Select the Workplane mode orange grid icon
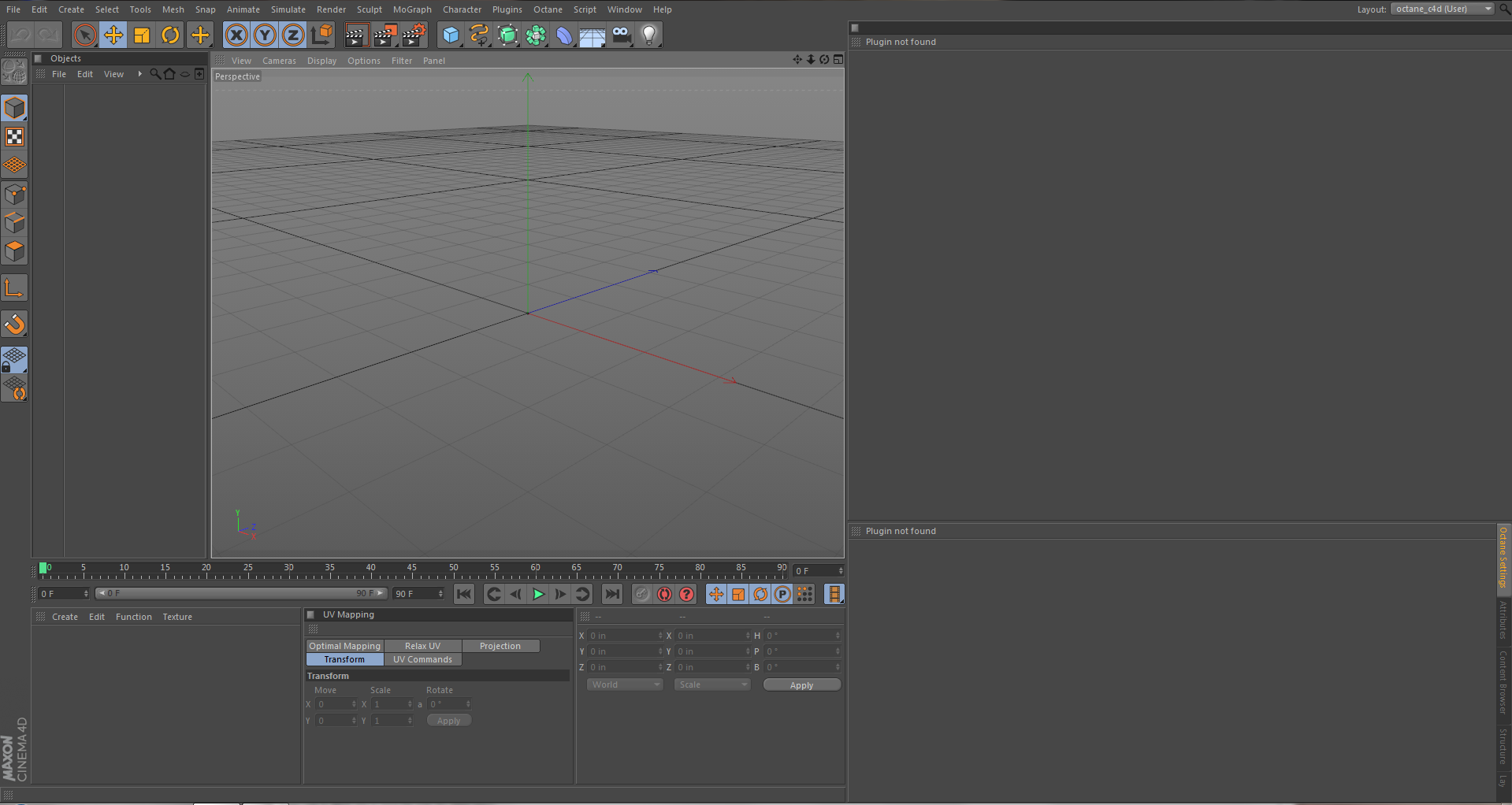The width and height of the screenshot is (1512, 805). tap(15, 165)
